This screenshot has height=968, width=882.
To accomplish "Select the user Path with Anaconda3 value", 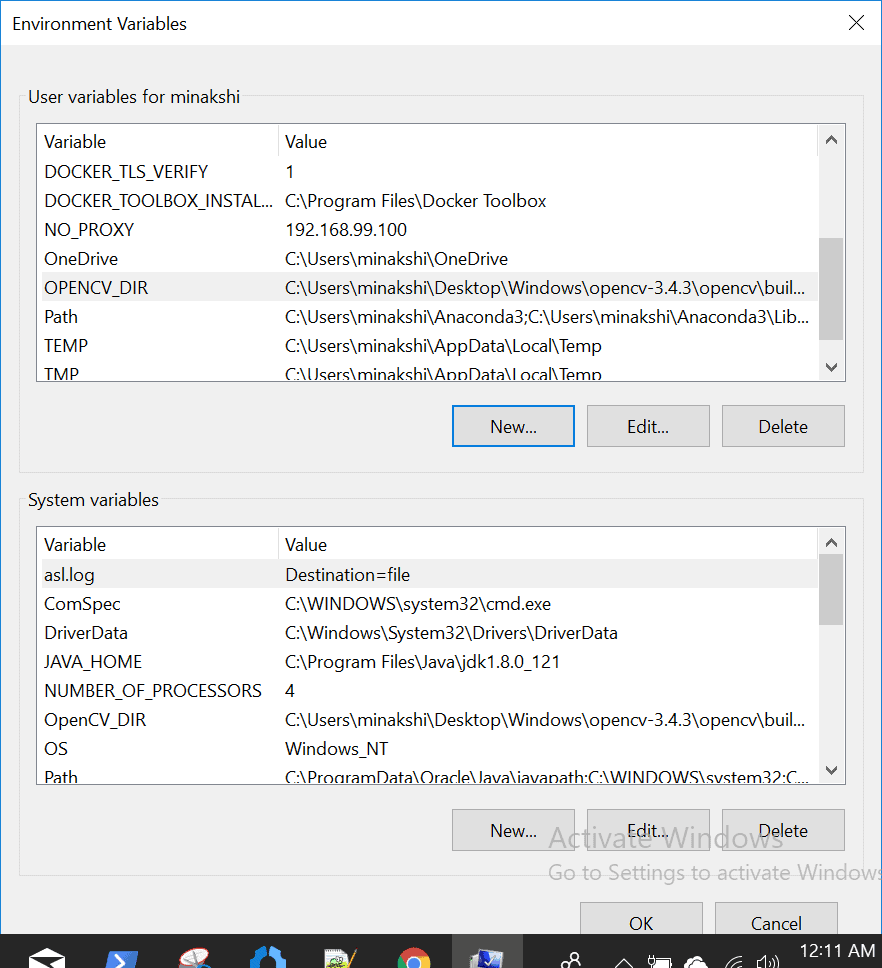I will point(430,316).
